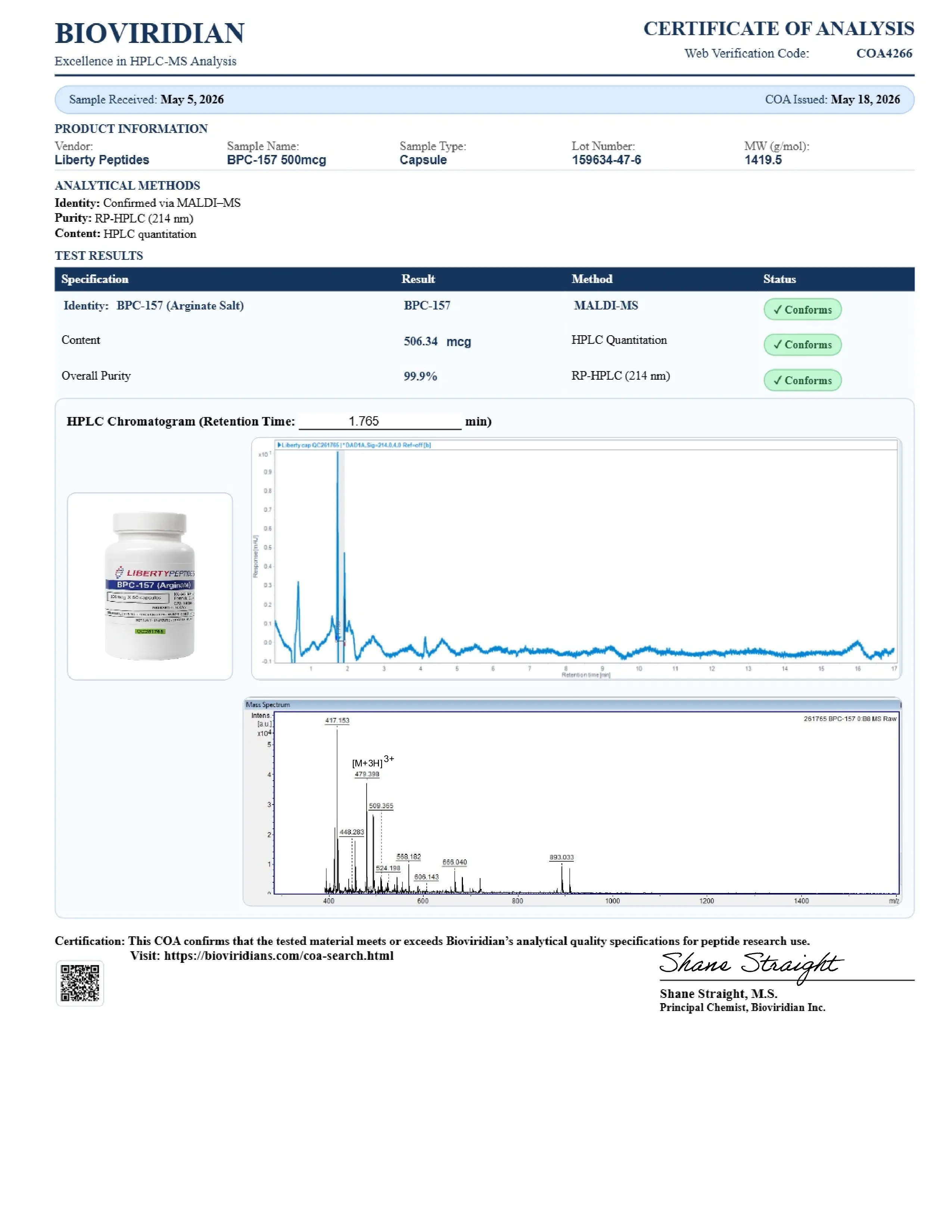952x1232 pixels.
Task: Click the 417.153 peak label
Action: click(x=337, y=721)
